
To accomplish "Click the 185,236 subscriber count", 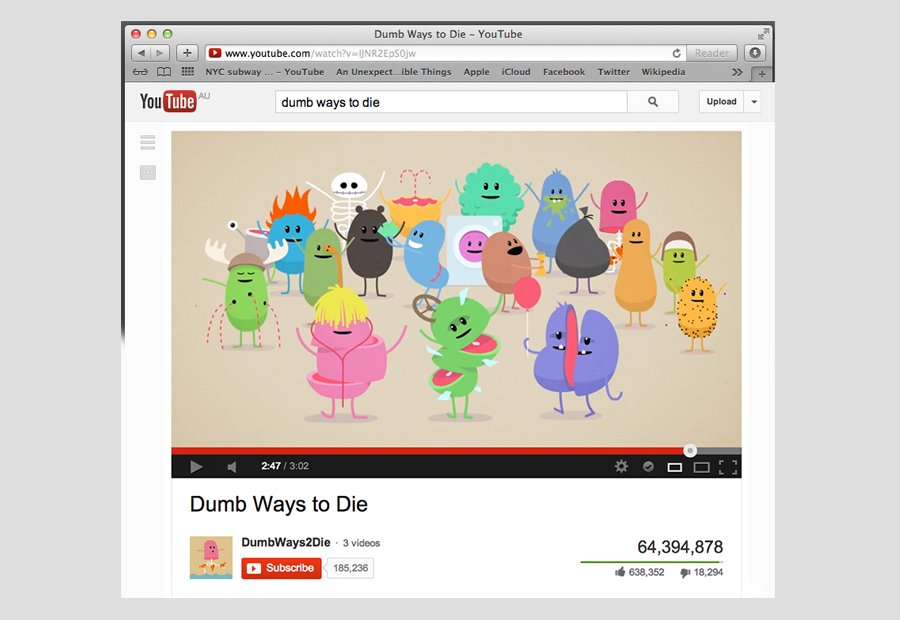I will 351,568.
